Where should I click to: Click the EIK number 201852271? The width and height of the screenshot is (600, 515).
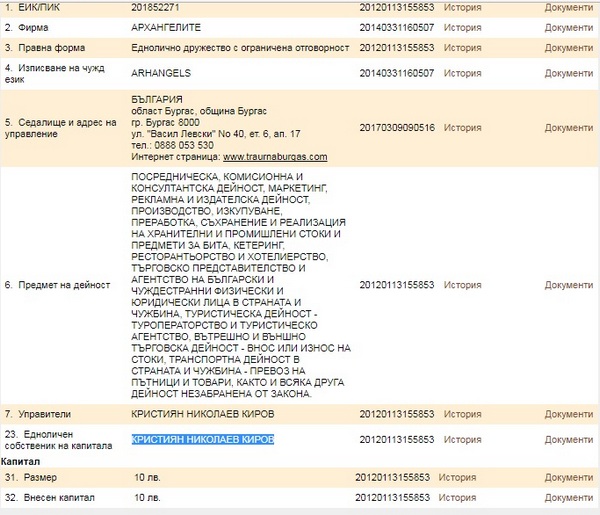point(155,7)
